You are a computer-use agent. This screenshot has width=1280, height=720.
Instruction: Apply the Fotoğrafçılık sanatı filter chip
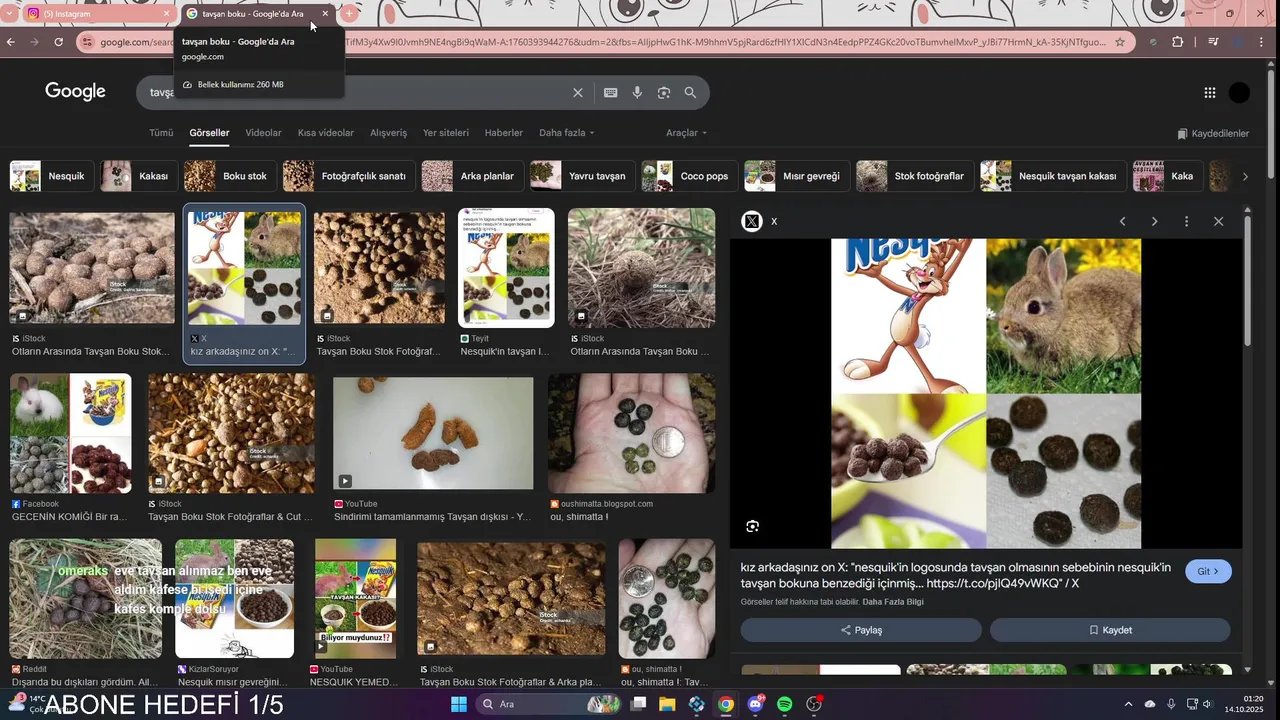[x=348, y=176]
